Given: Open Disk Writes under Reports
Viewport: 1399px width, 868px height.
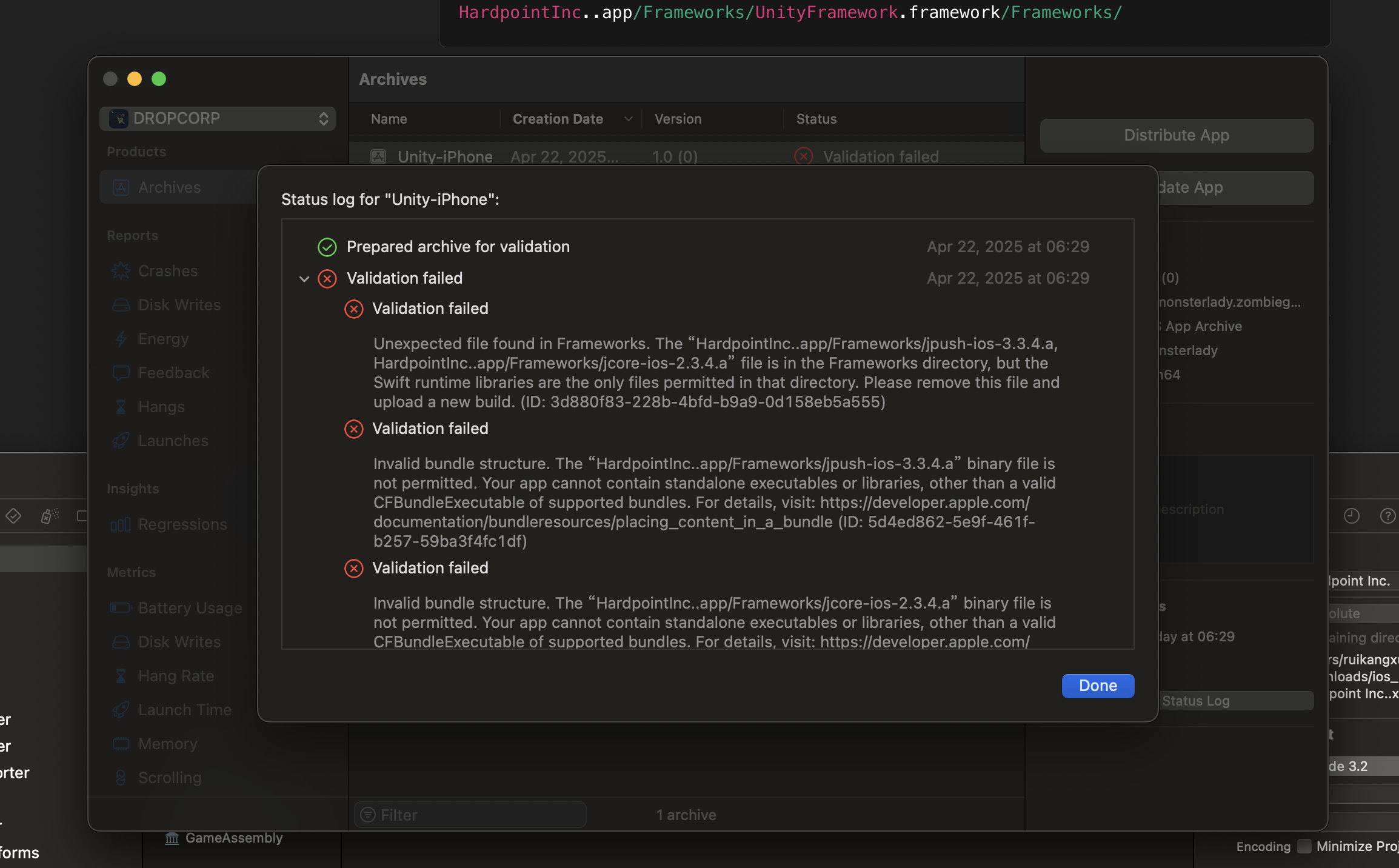Looking at the screenshot, I should tap(179, 305).
